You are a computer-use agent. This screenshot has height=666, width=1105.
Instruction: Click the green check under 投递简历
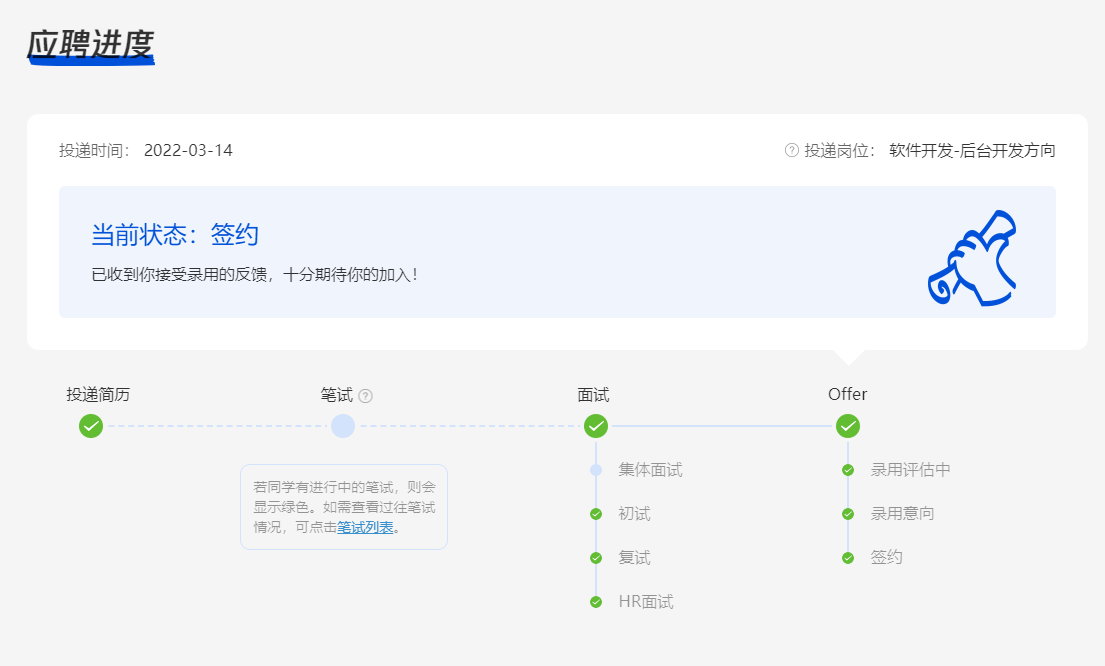91,426
